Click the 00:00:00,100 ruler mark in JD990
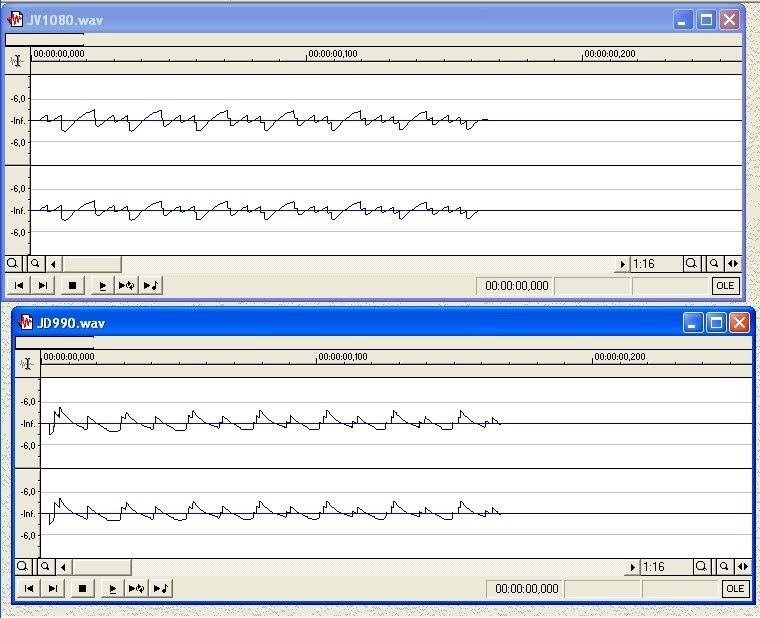Screen dimensions: 760x618 pyautogui.click(x=343, y=357)
